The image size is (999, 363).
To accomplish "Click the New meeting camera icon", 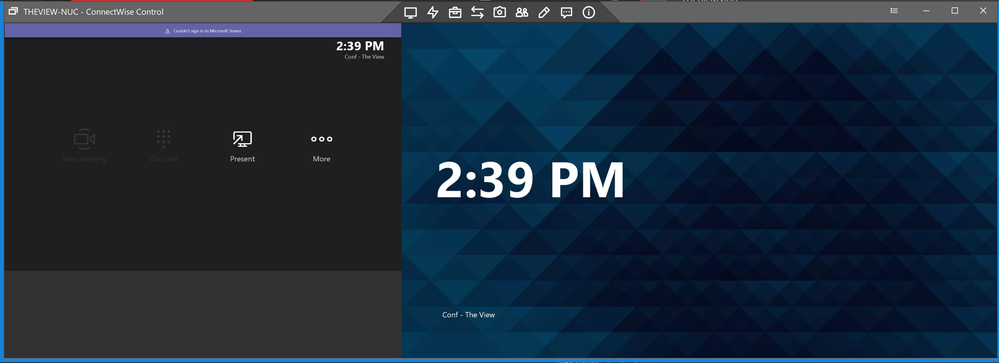I will click(84, 139).
